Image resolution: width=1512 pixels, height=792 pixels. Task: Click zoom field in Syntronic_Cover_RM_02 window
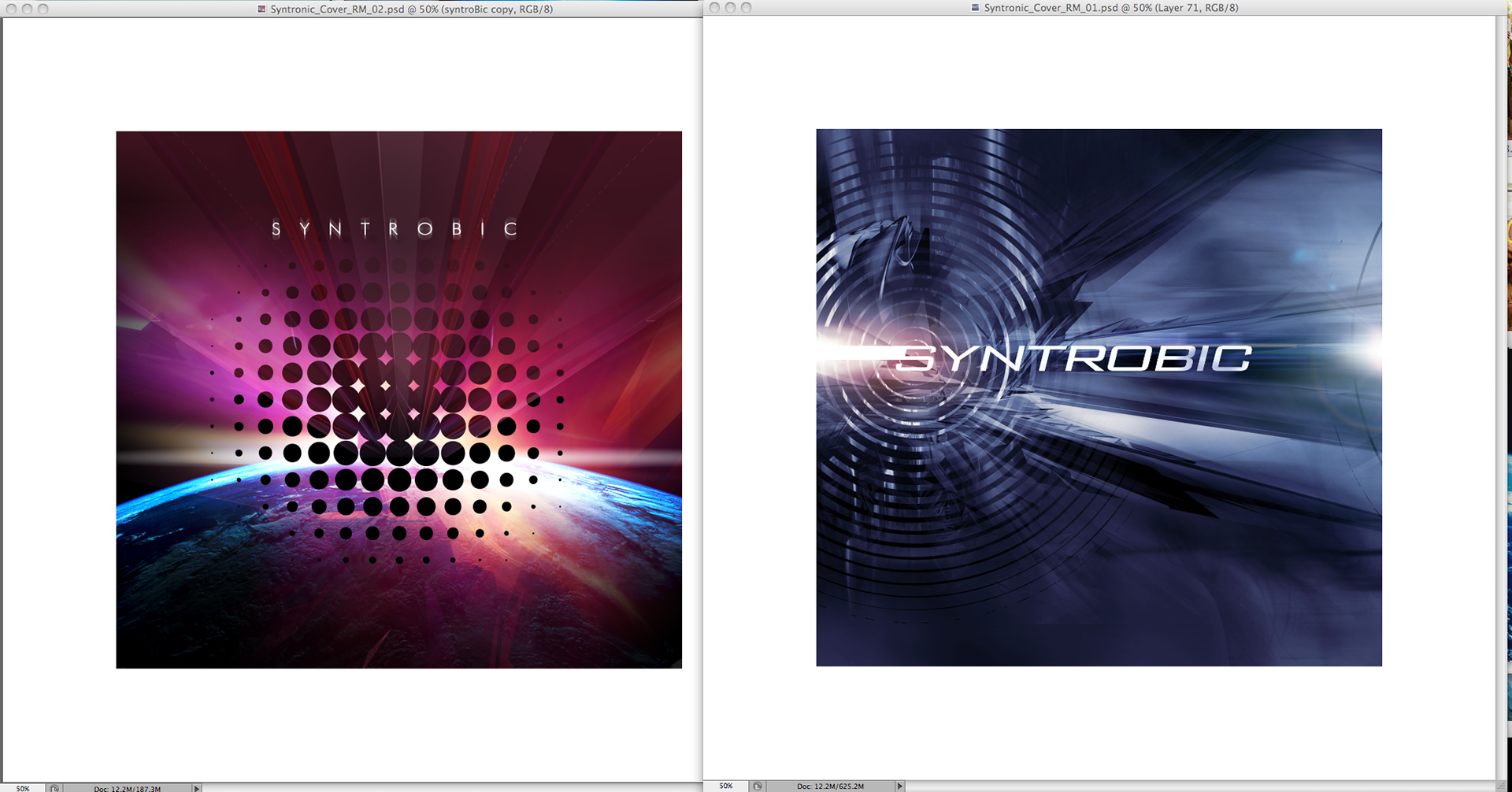pos(23,787)
